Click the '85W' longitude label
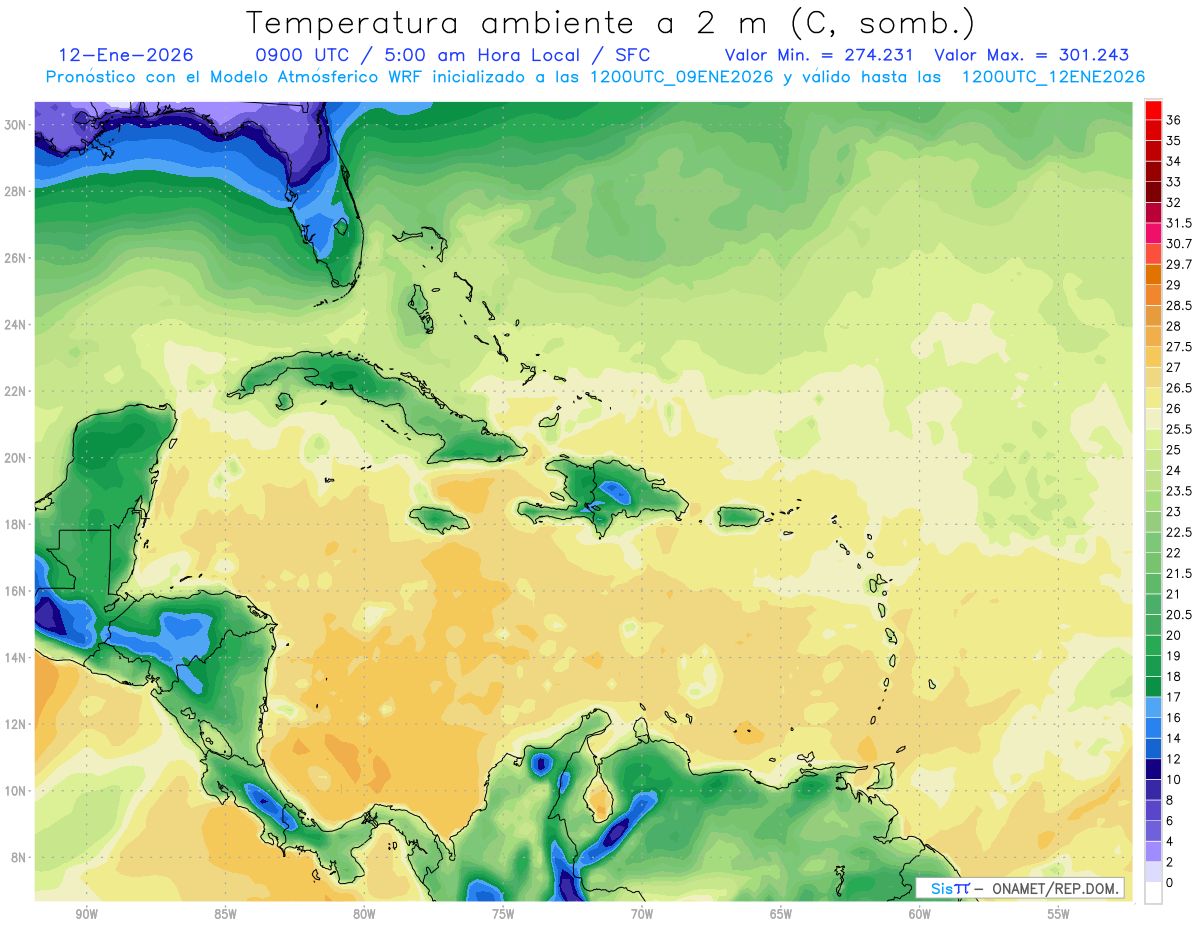This screenshot has width=1200, height=927. click(x=226, y=915)
